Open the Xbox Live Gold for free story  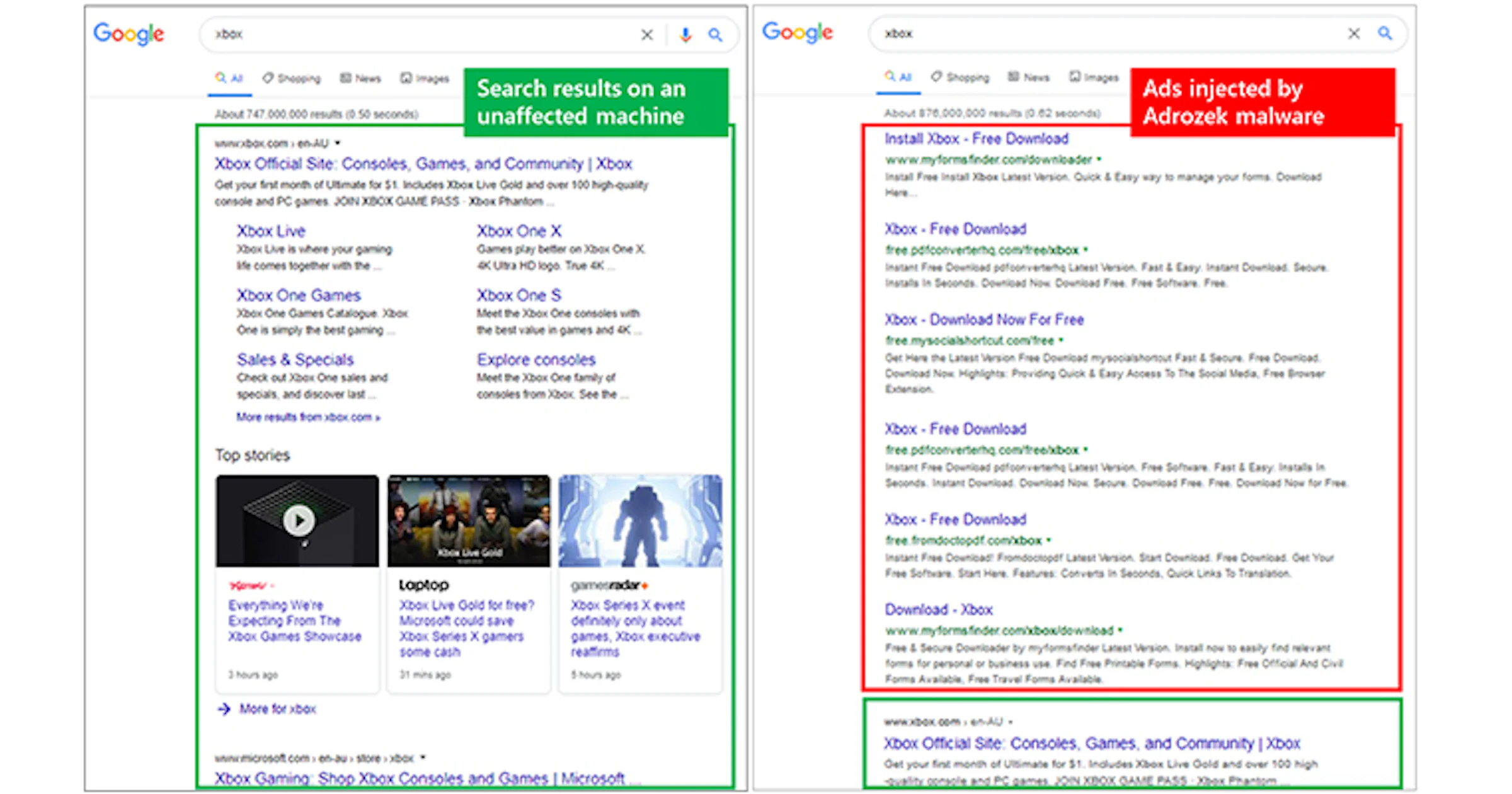coord(467,628)
